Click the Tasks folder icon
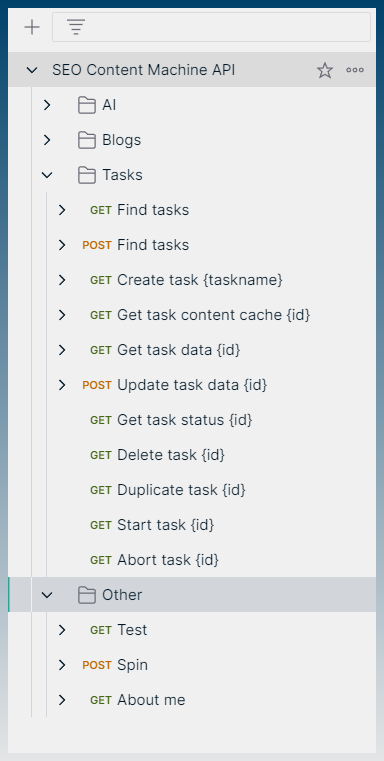This screenshot has height=761, width=384. coord(86,175)
